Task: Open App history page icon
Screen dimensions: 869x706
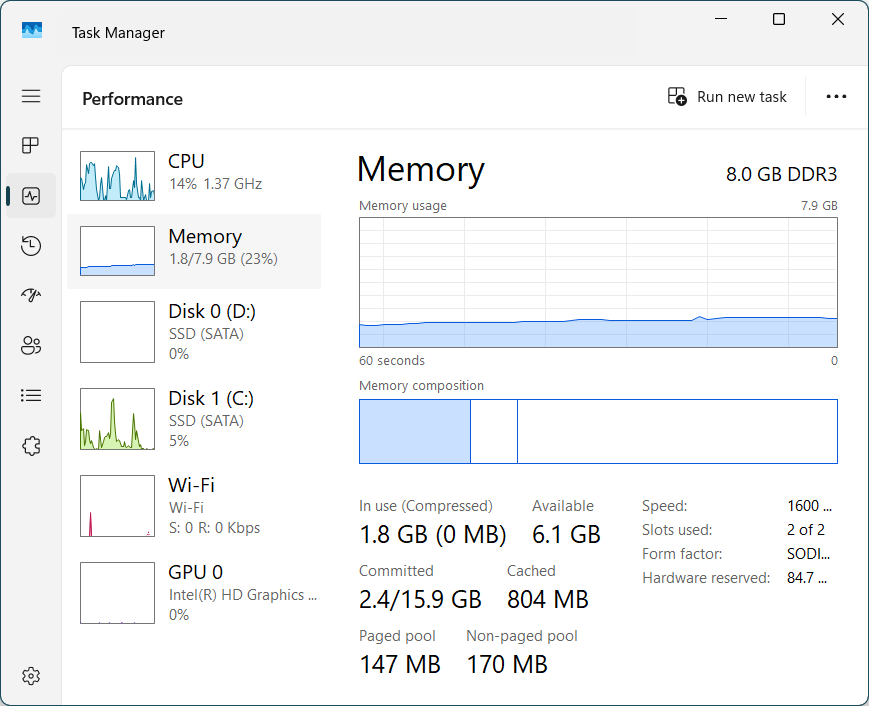Action: 31,246
